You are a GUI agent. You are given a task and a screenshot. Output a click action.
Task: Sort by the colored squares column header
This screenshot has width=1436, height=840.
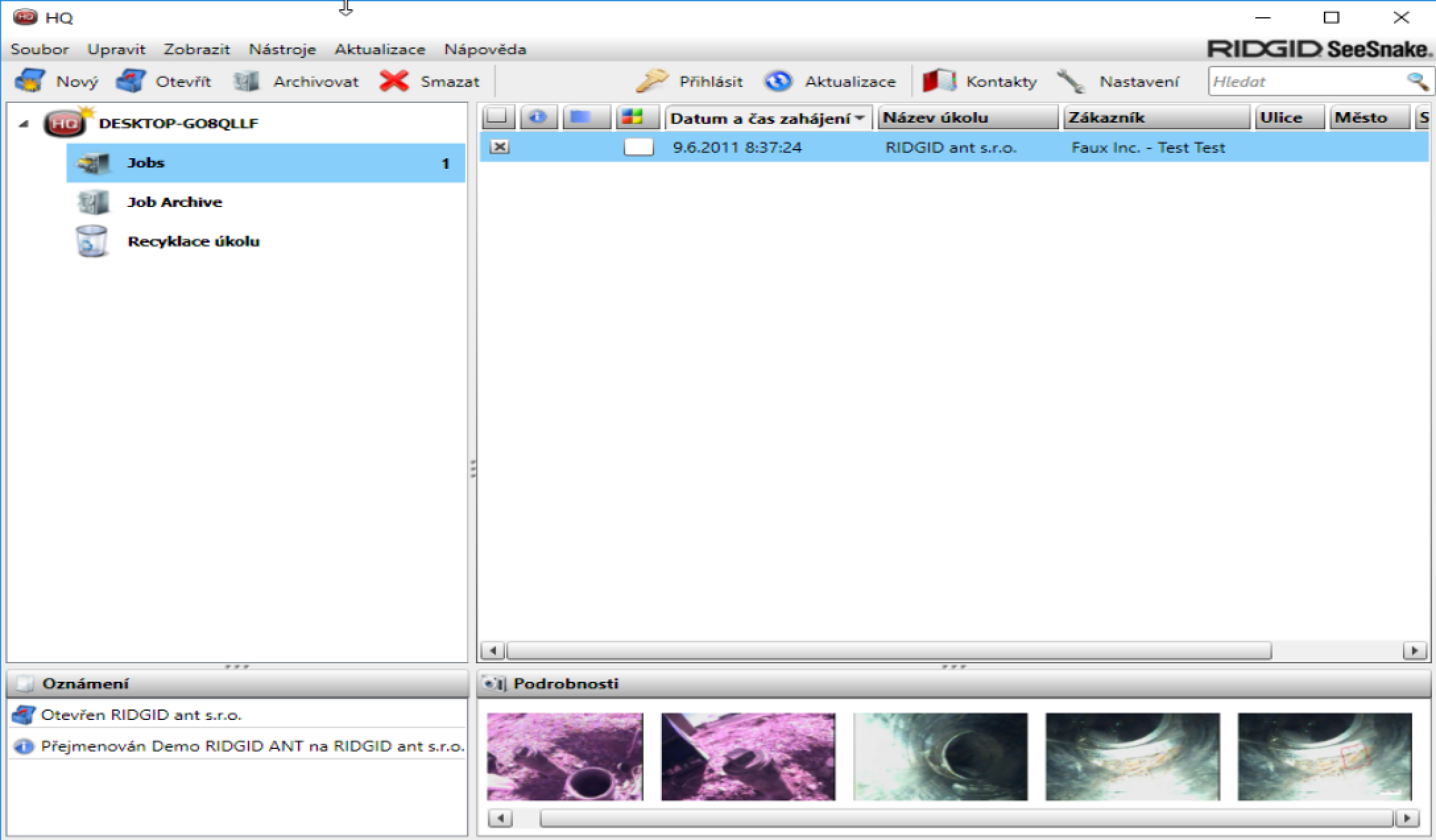637,117
